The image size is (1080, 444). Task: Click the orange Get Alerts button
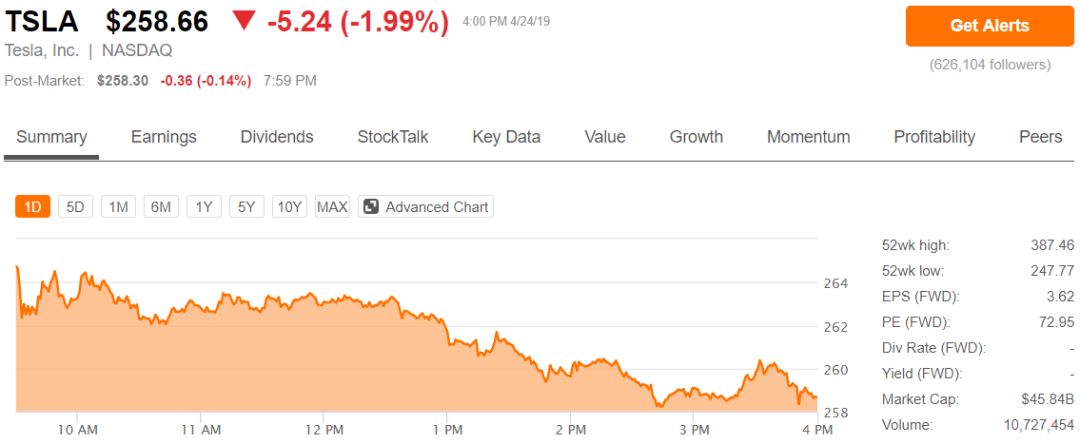tap(990, 26)
